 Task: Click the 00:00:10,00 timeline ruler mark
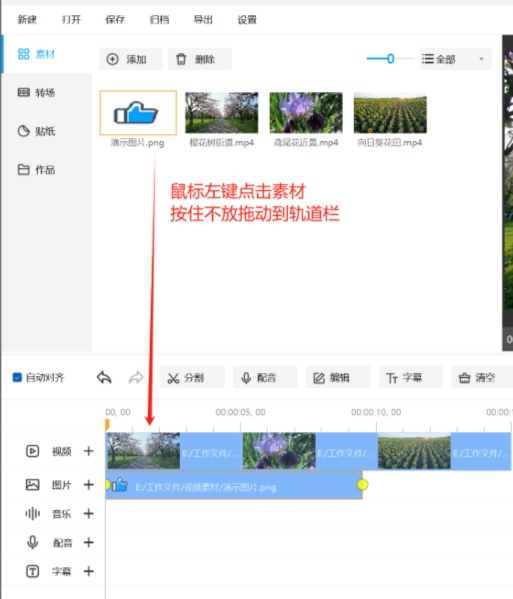pyautogui.click(x=376, y=412)
